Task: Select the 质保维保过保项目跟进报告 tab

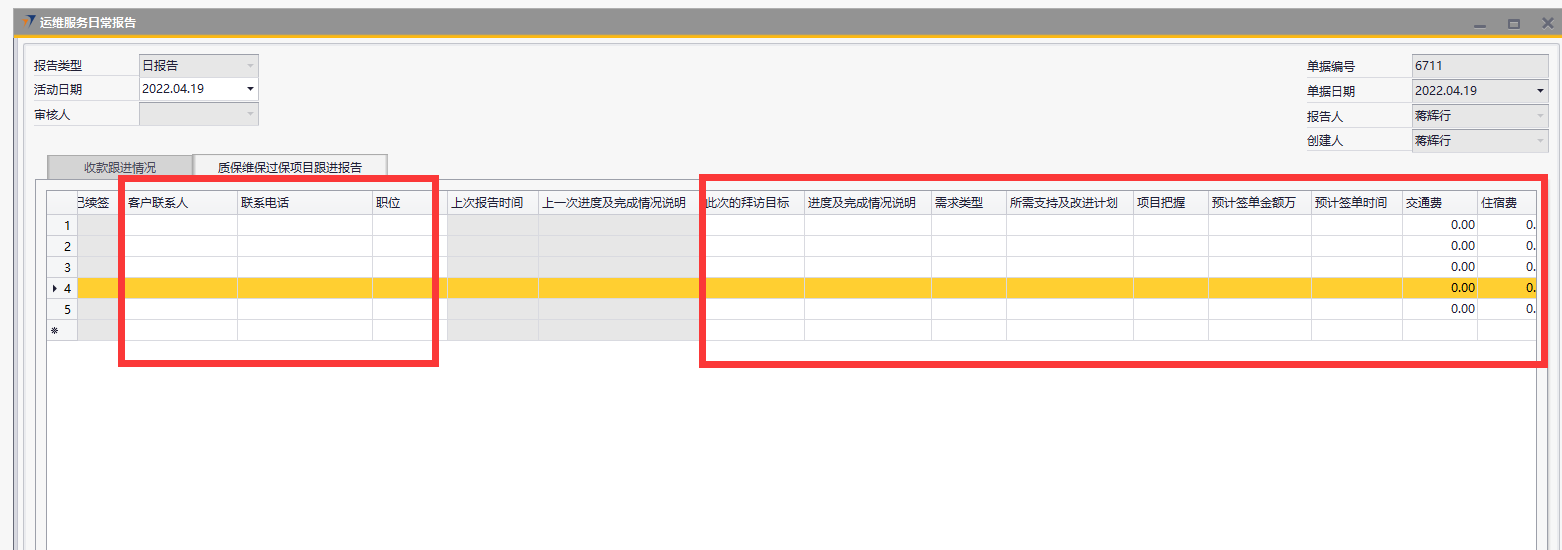Action: pos(290,167)
